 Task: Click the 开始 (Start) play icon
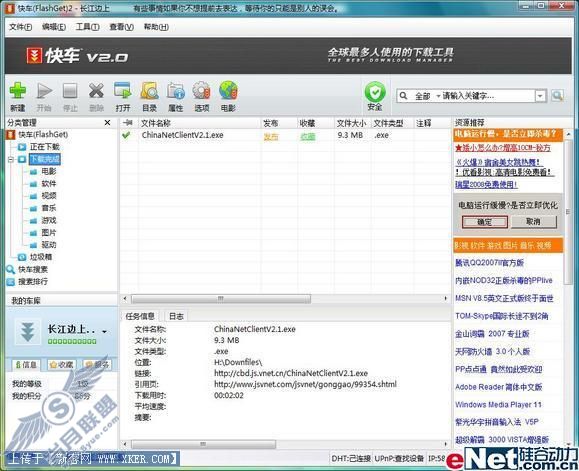point(44,91)
